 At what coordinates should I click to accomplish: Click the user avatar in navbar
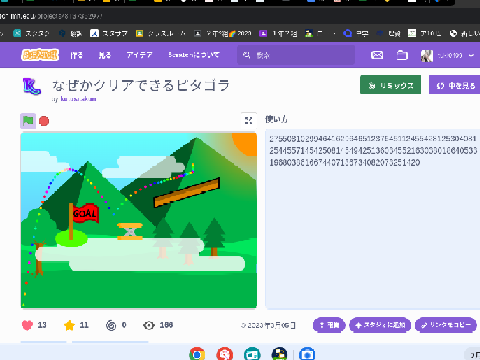point(427,55)
